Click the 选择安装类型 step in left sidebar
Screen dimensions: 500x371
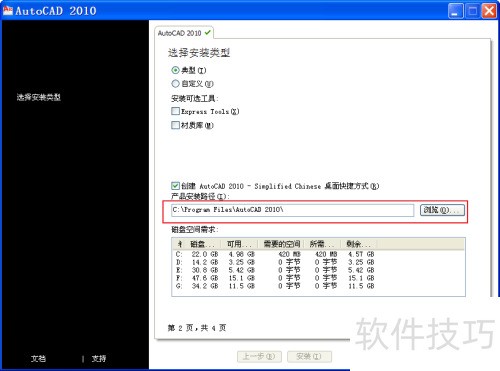pyautogui.click(x=39, y=97)
